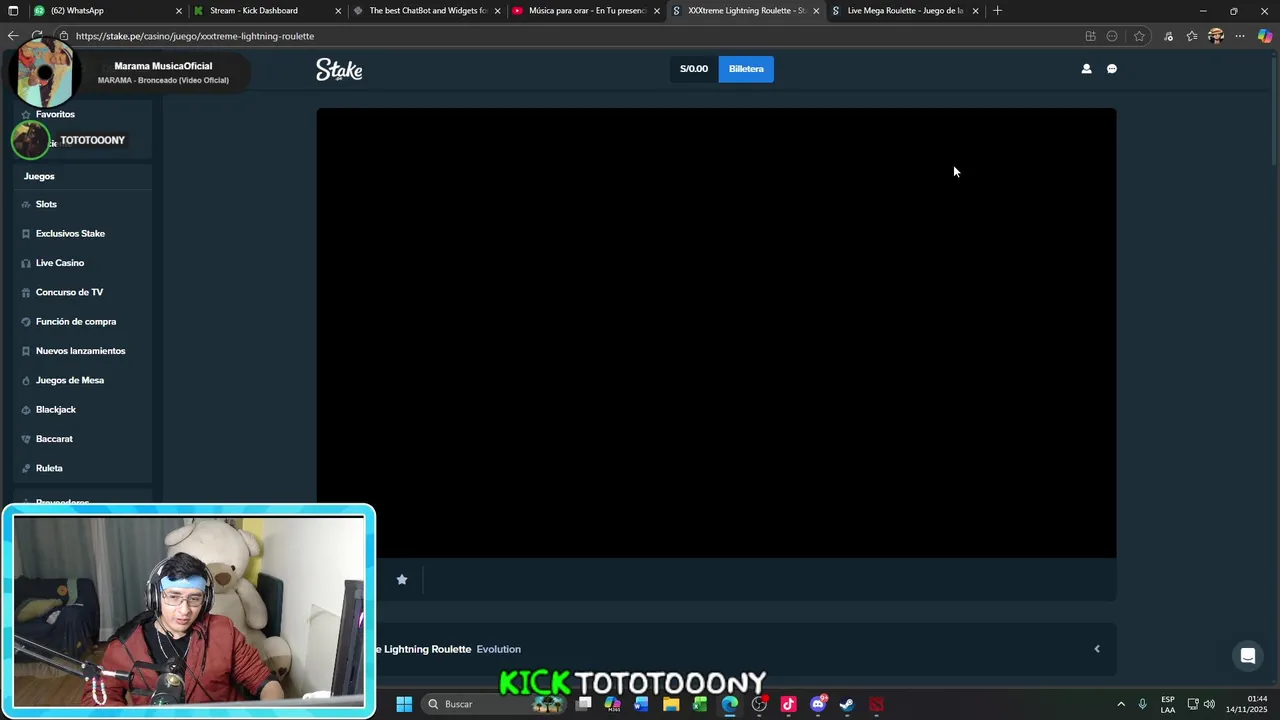
Task: Click the Billetera button
Action: pos(746,69)
